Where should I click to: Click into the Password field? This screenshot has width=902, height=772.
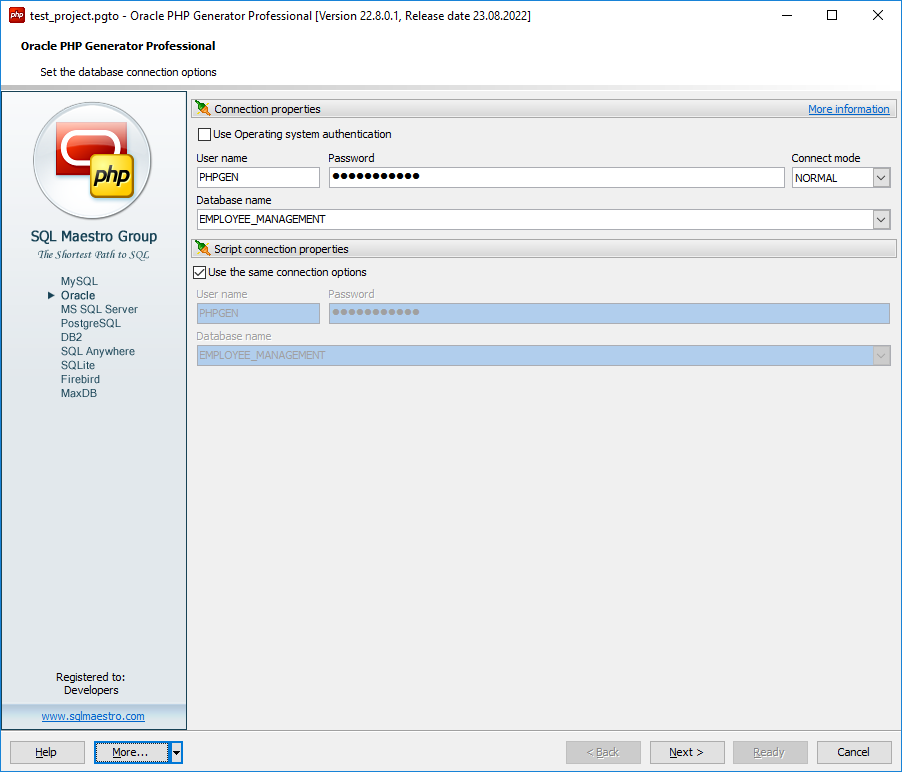[556, 178]
